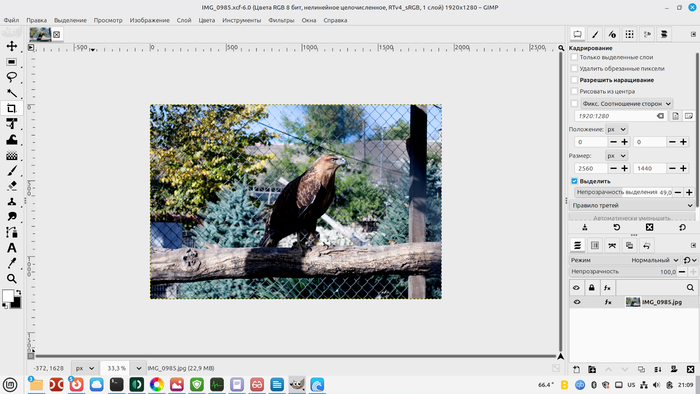Toggle the layers lock header icon
This screenshot has width=700, height=394.
point(592,288)
